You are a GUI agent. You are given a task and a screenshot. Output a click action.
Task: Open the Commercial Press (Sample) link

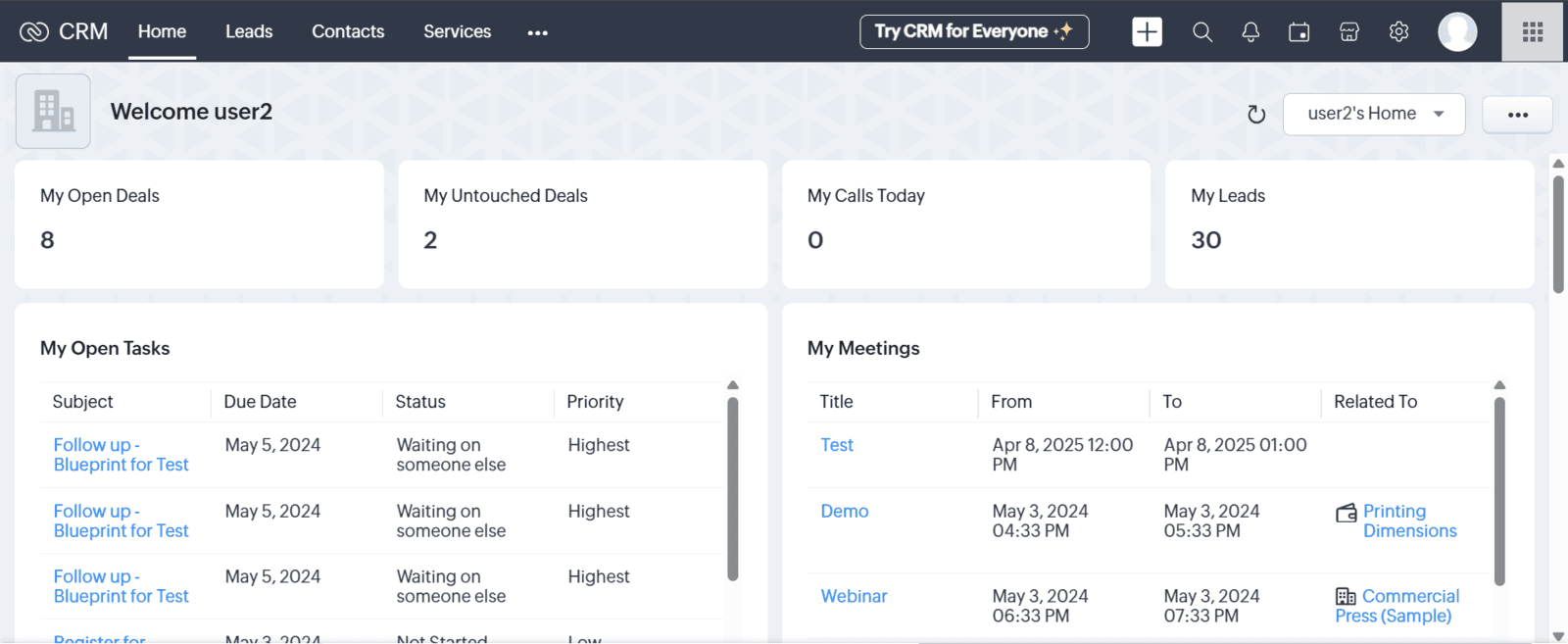click(1397, 606)
